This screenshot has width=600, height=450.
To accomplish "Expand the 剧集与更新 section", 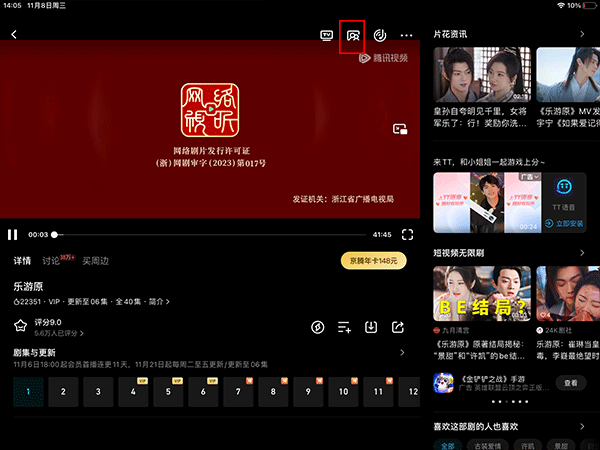I will pos(402,352).
